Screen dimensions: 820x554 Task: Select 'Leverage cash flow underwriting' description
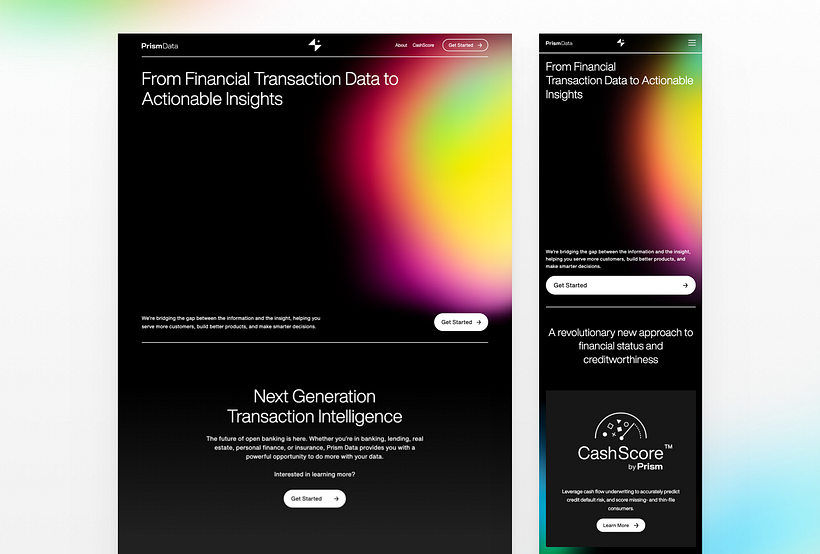pos(621,500)
